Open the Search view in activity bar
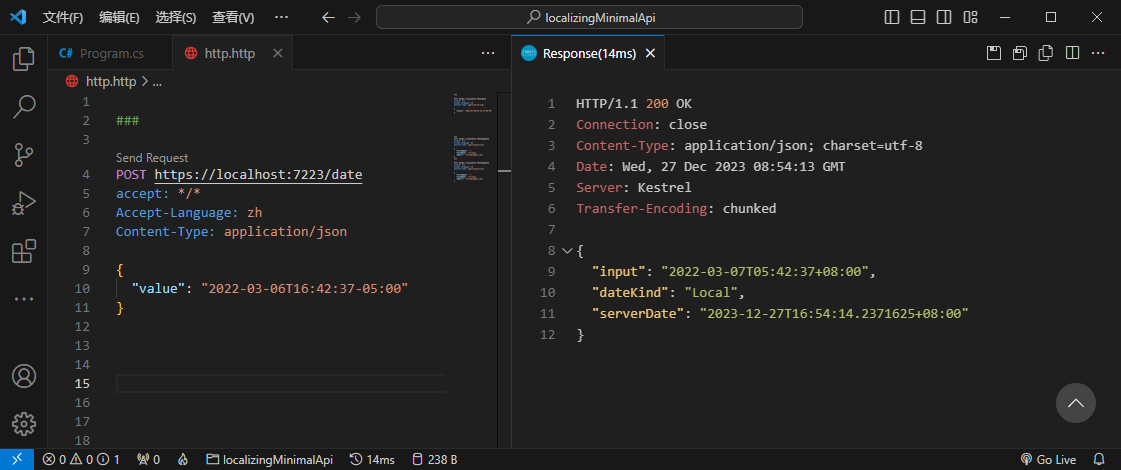This screenshot has height=470, width=1121. pos(23,106)
